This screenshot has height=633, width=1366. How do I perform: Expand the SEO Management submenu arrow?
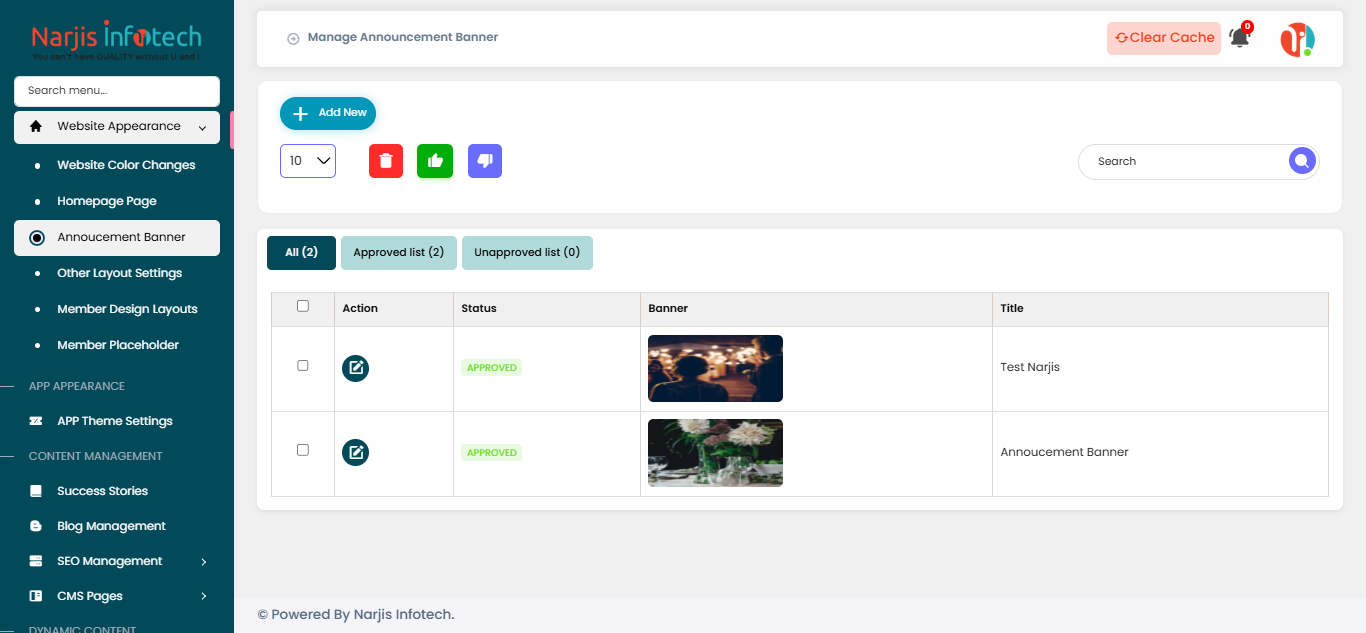pyautogui.click(x=204, y=562)
